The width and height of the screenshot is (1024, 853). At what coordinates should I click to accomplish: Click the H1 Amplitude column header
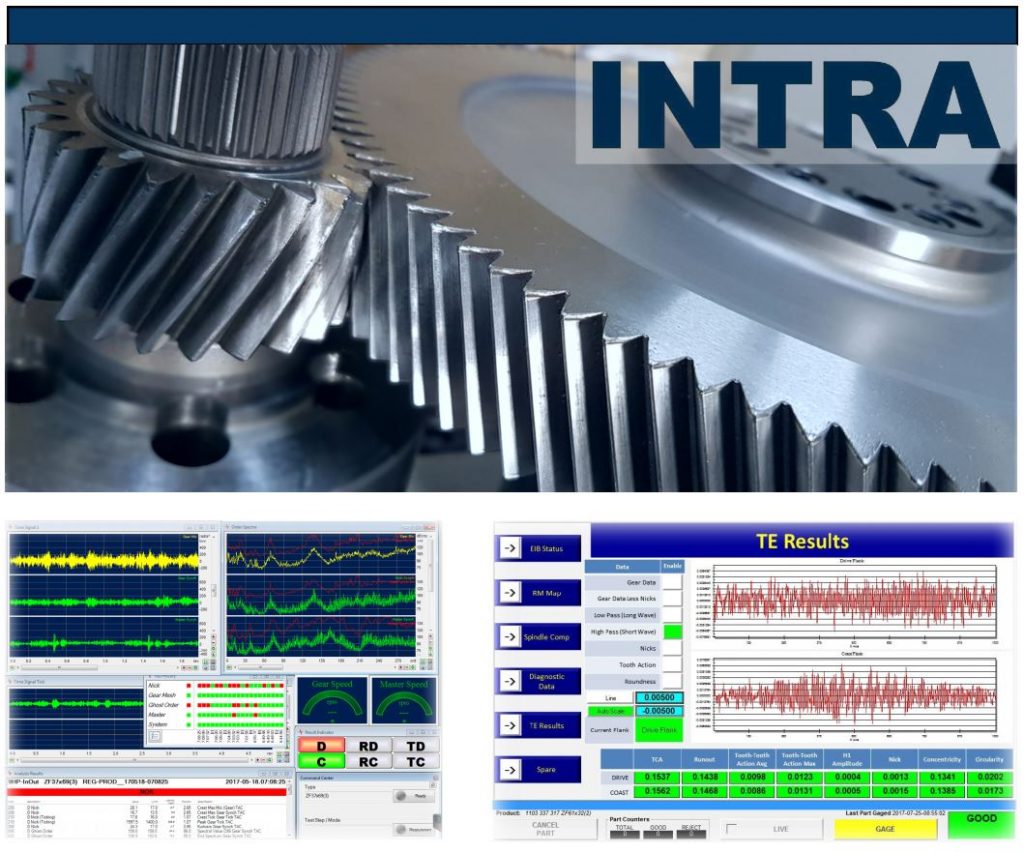pos(848,759)
